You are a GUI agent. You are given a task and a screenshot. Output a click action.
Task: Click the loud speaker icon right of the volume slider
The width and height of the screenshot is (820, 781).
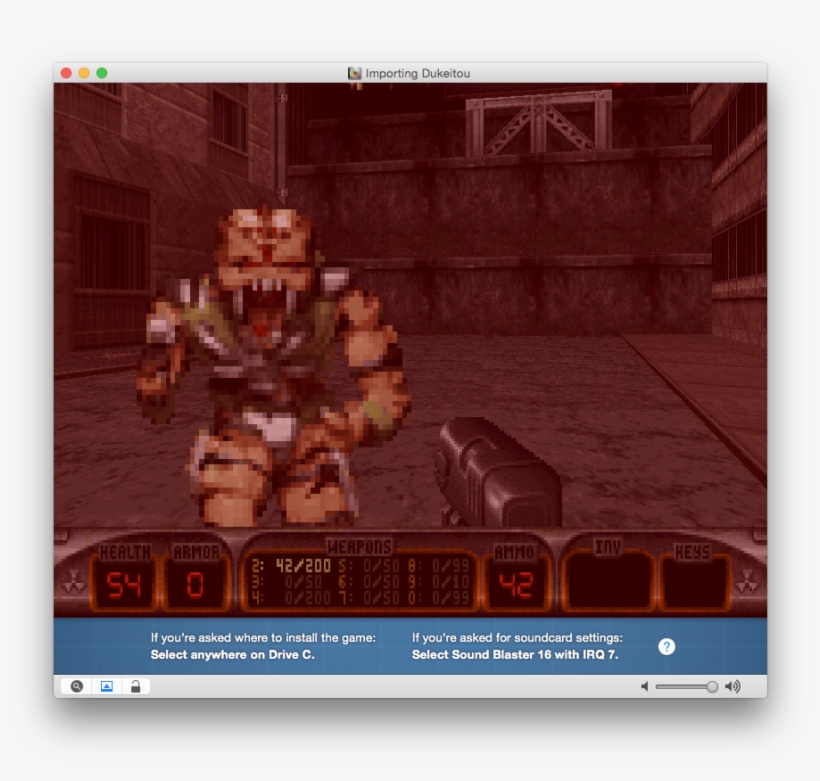pos(734,686)
